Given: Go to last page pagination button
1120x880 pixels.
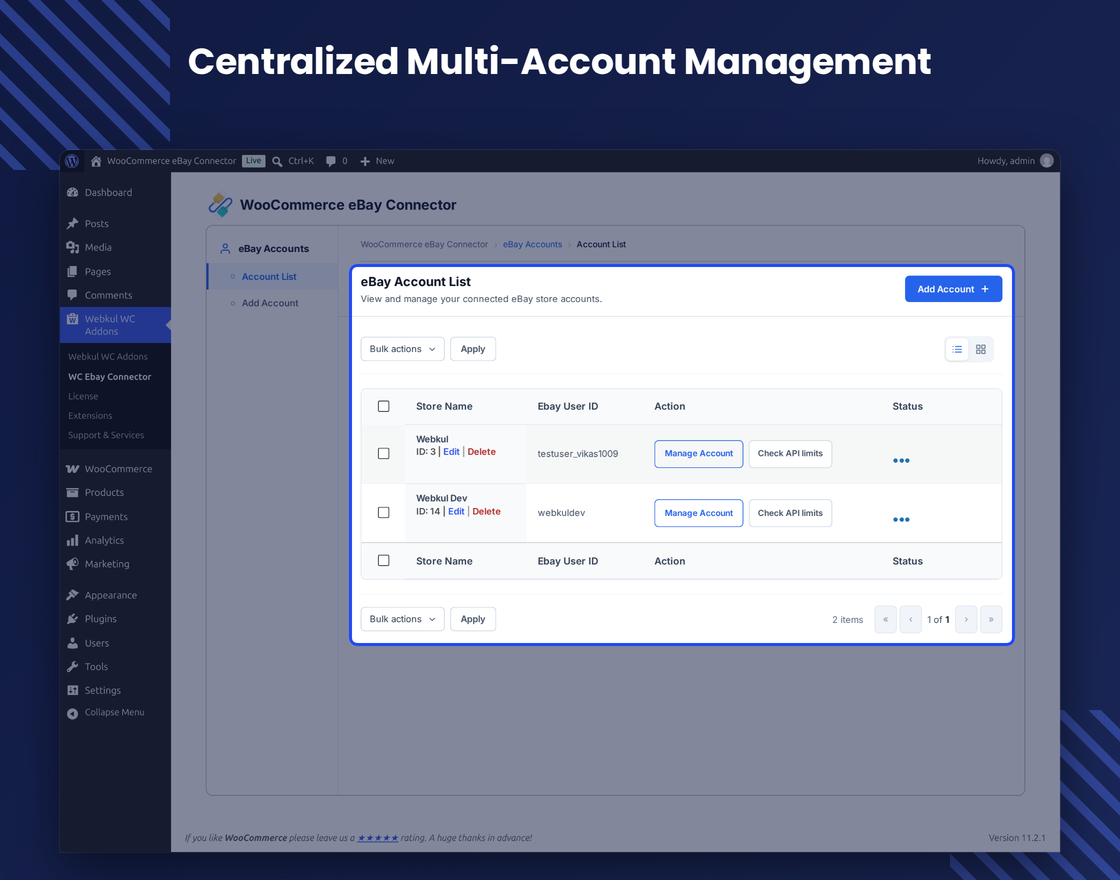Looking at the screenshot, I should [x=991, y=619].
